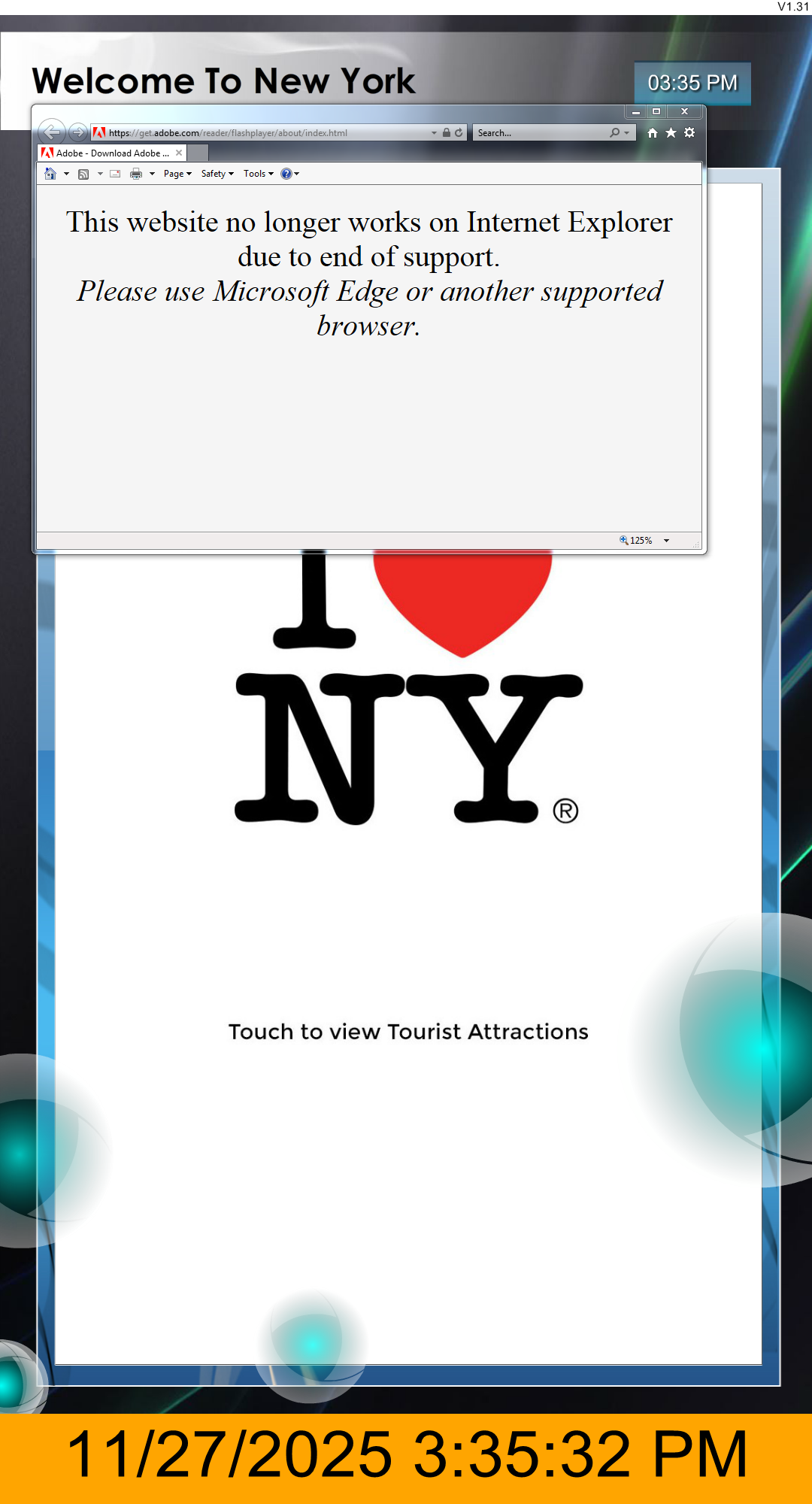Open the Help question mark icon
This screenshot has width=812, height=1504.
[286, 174]
